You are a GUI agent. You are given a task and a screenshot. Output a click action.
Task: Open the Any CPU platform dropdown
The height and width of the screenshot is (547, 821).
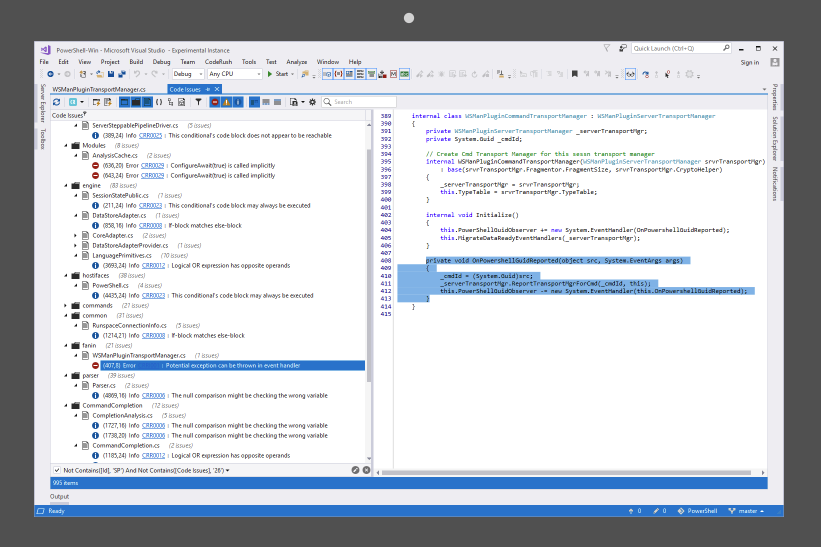(235, 74)
